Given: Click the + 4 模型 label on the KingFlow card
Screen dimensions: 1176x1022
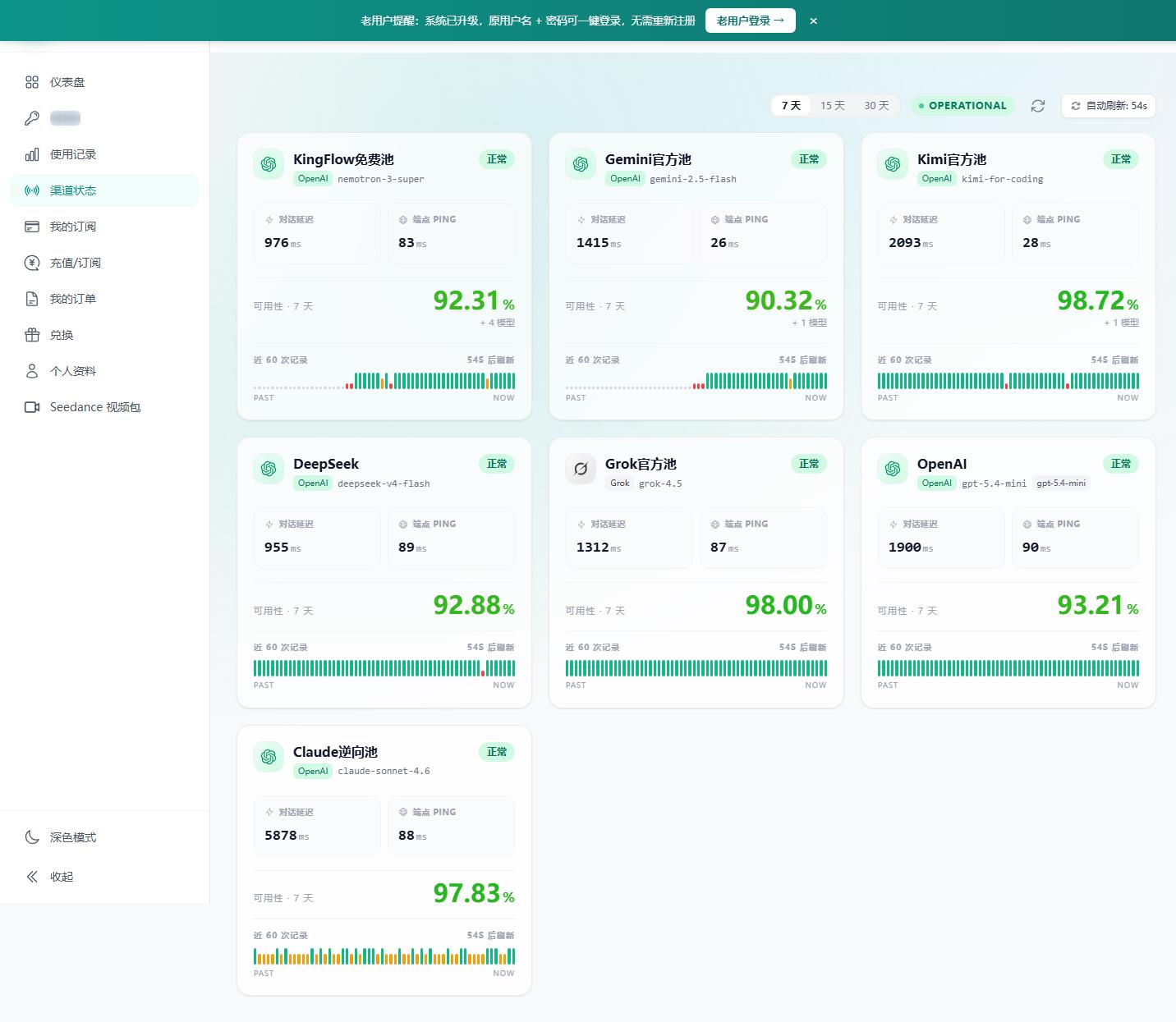Looking at the screenshot, I should [498, 323].
